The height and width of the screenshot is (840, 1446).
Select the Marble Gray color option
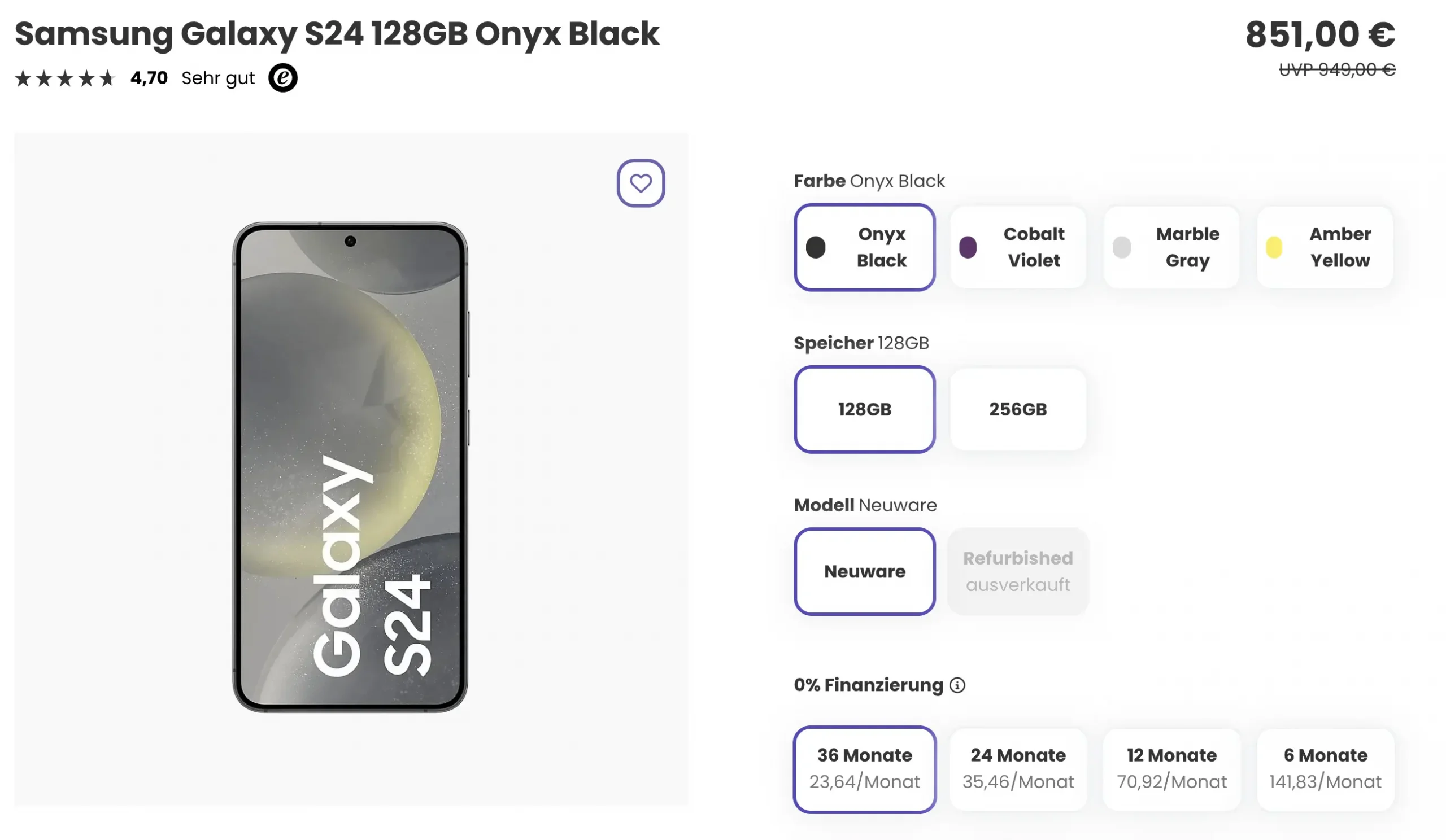point(1170,247)
